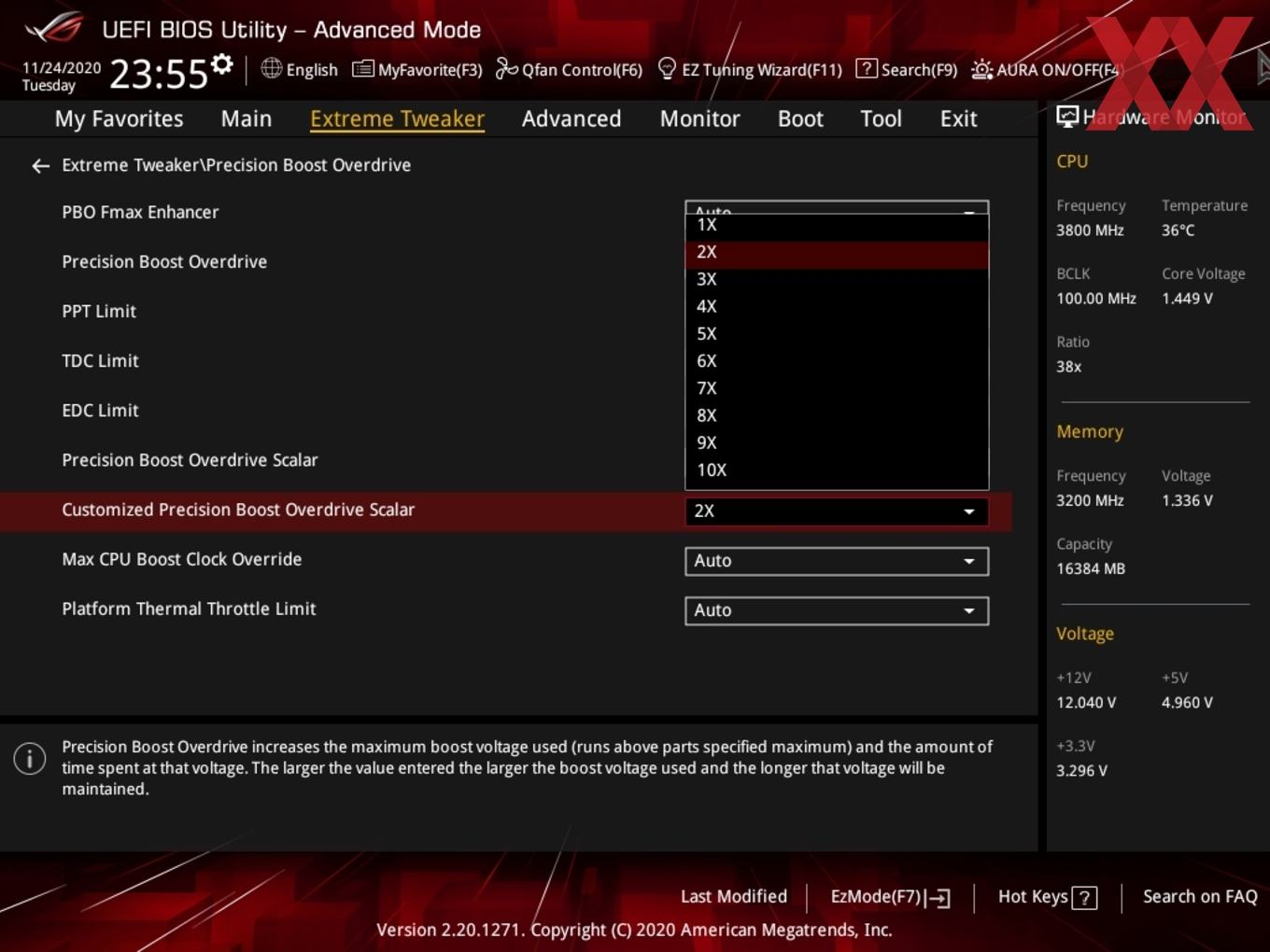Image resolution: width=1270 pixels, height=952 pixels.
Task: Open Qfan Control(F6) fan icon
Action: pyautogui.click(x=506, y=68)
